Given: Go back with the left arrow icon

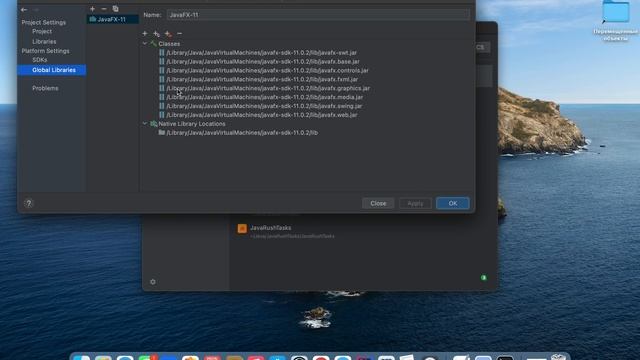Looking at the screenshot, I should [x=24, y=9].
